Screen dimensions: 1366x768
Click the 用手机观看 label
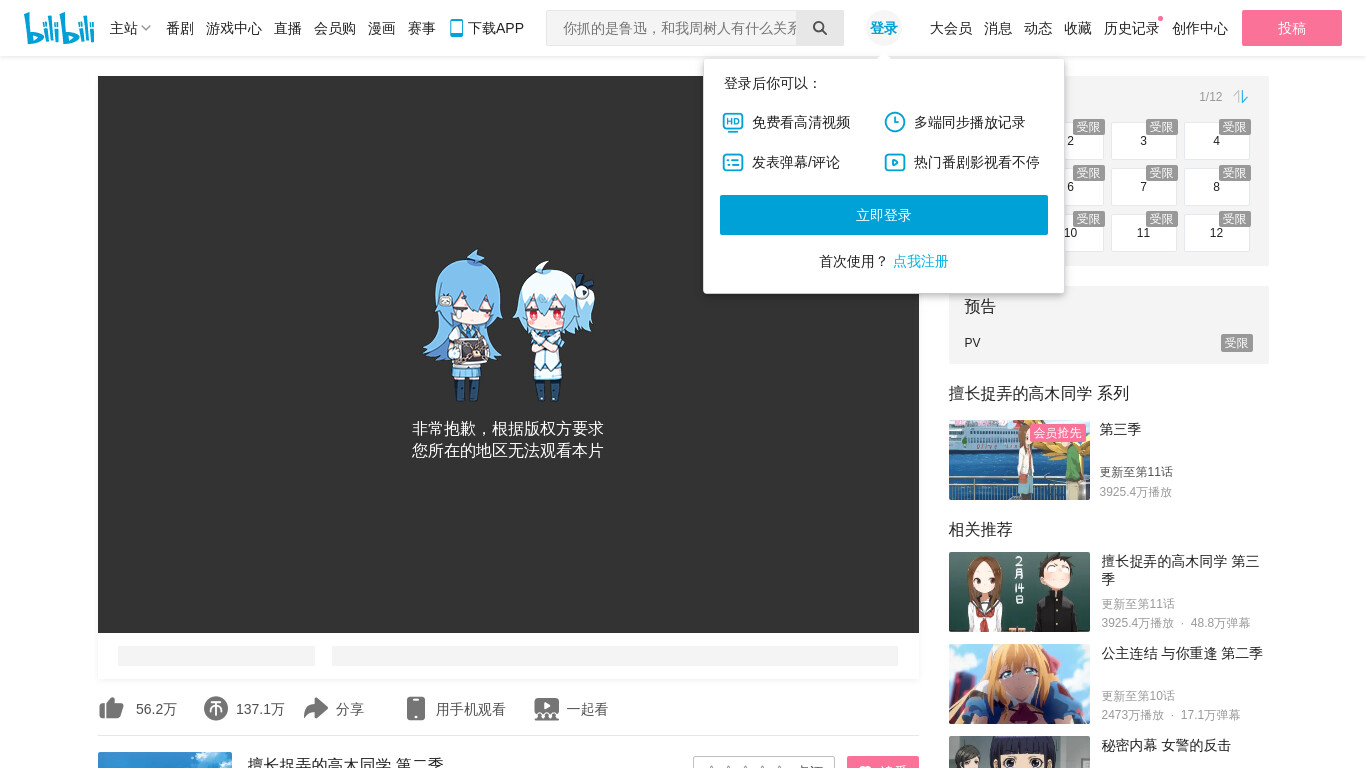[471, 709]
